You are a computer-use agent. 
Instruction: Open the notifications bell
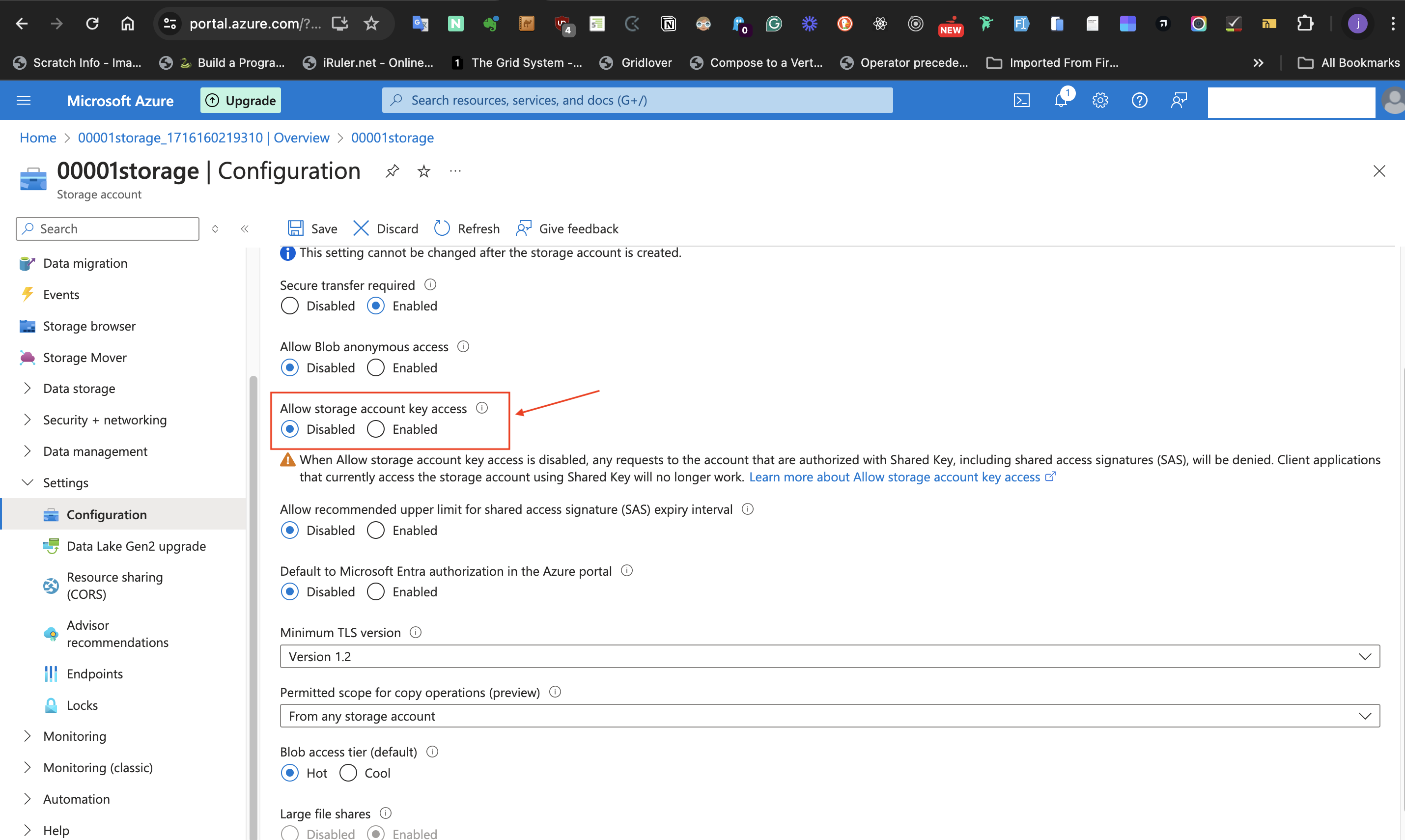[x=1062, y=100]
